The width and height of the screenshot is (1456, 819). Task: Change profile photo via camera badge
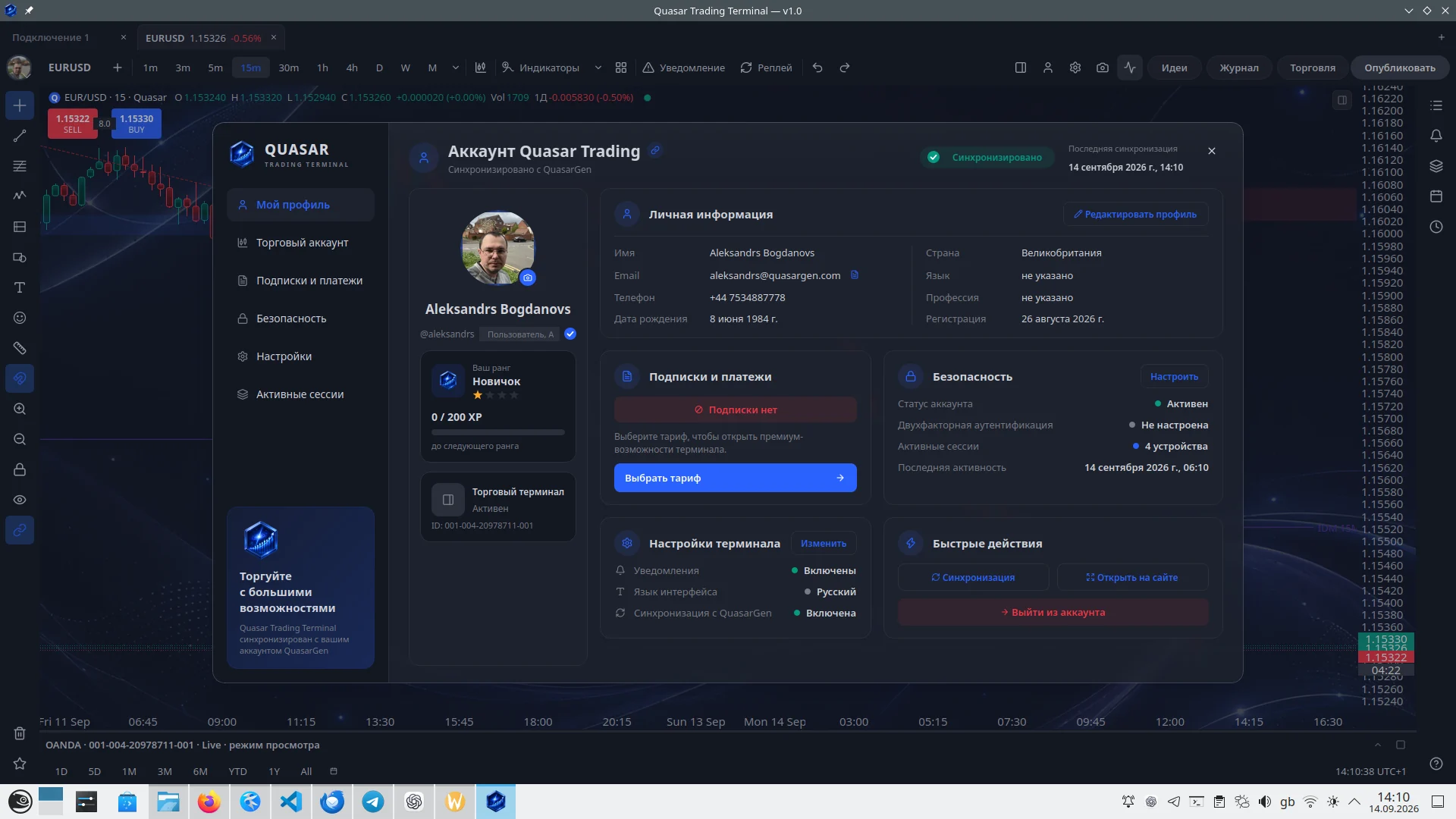click(x=528, y=278)
